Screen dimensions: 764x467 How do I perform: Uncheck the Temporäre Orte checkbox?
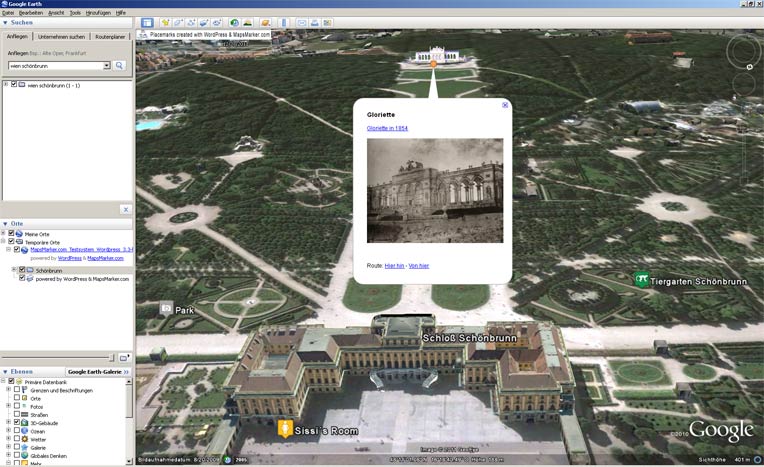(x=11, y=241)
